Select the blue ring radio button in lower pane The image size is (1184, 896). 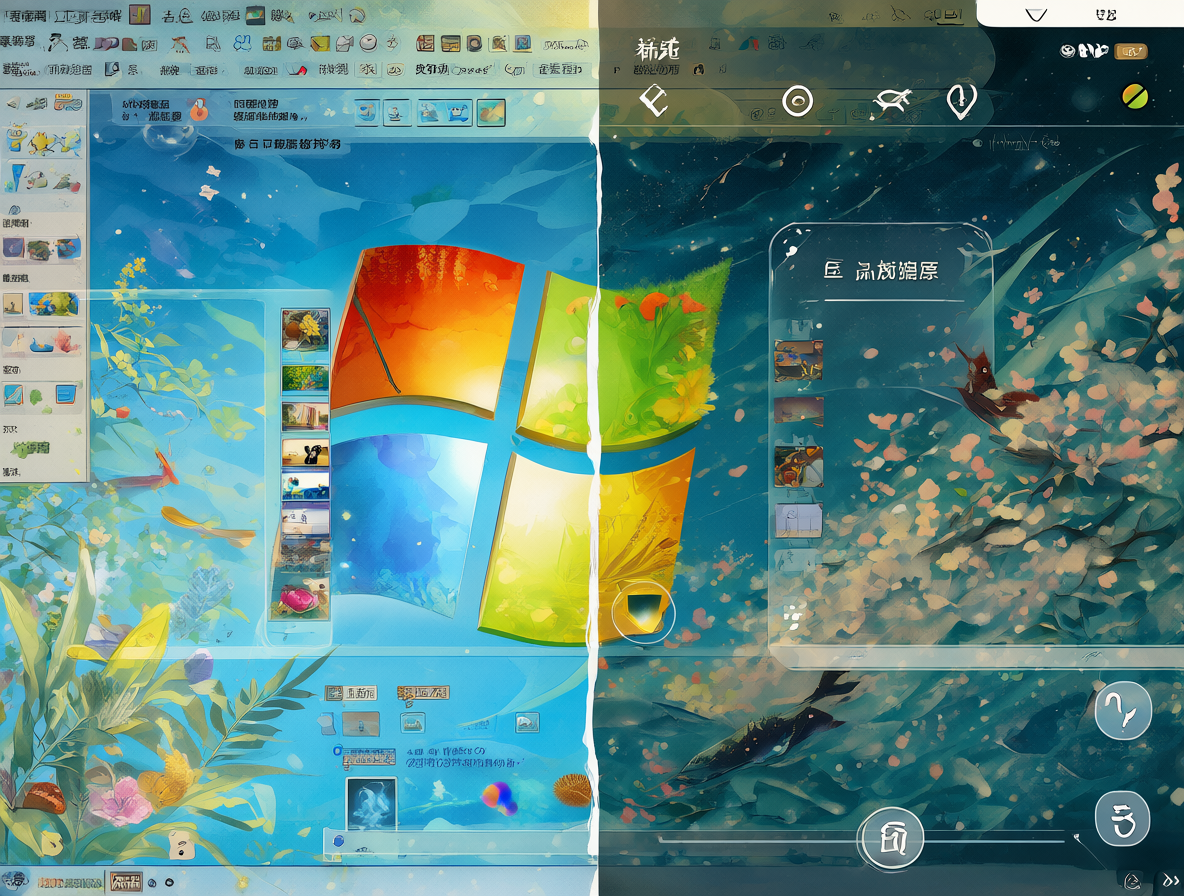pos(338,751)
